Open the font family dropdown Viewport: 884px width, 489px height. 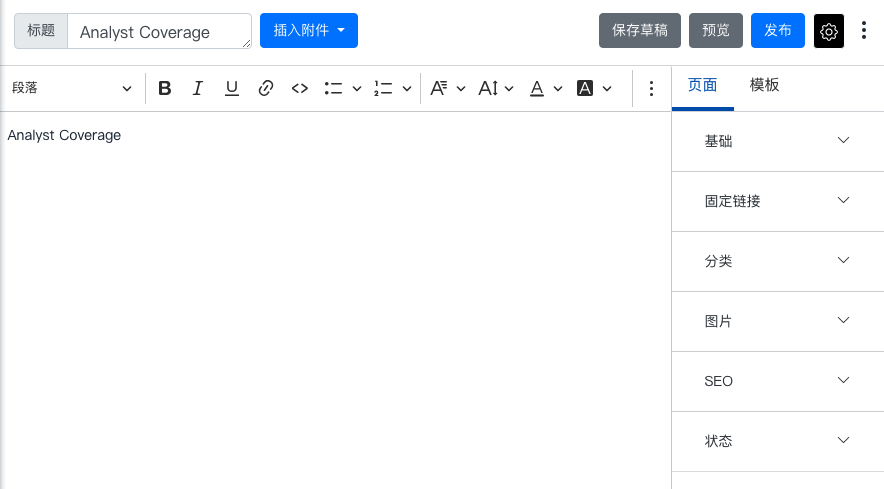click(447, 88)
